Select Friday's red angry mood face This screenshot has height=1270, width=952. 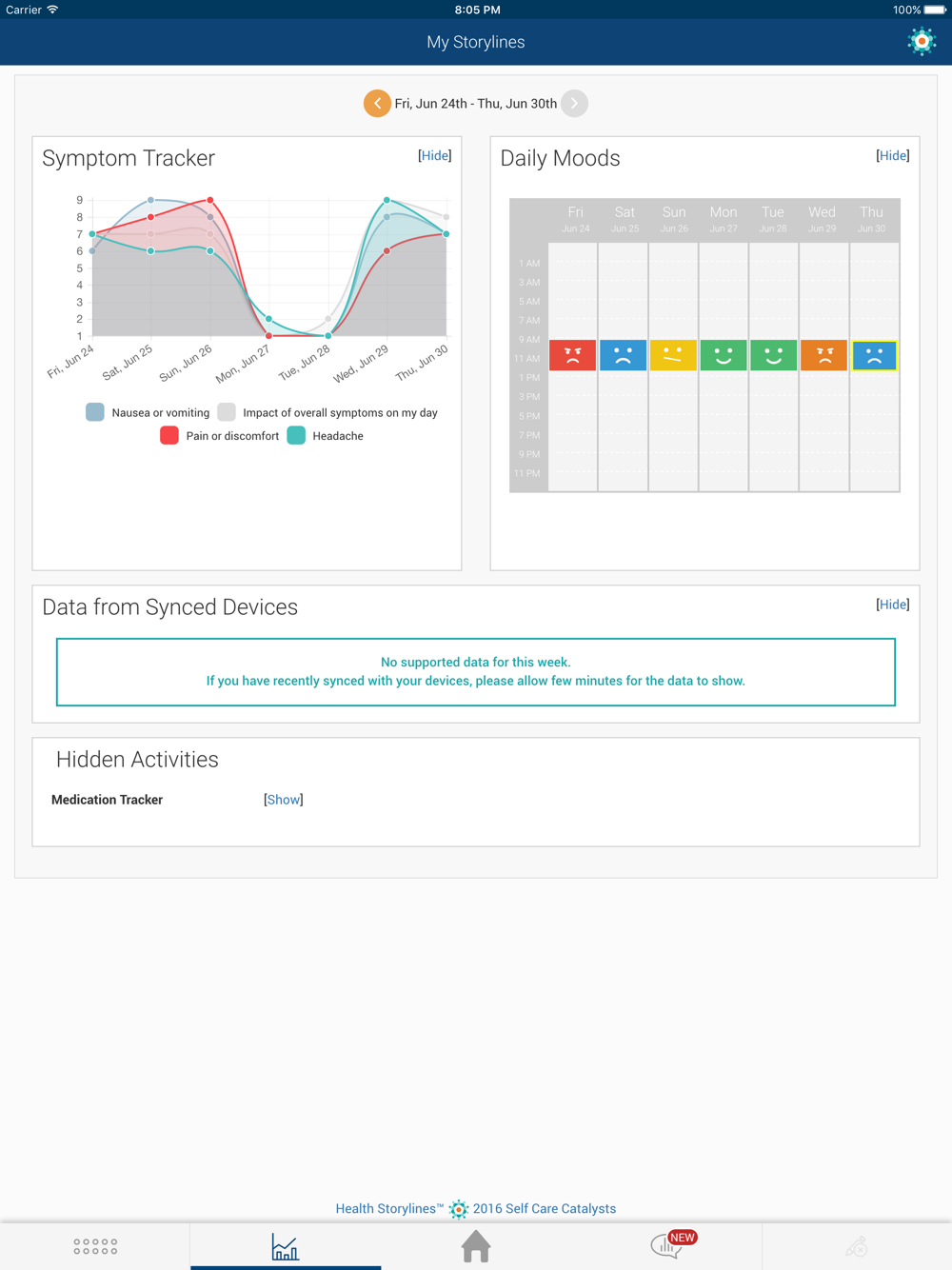pos(573,355)
